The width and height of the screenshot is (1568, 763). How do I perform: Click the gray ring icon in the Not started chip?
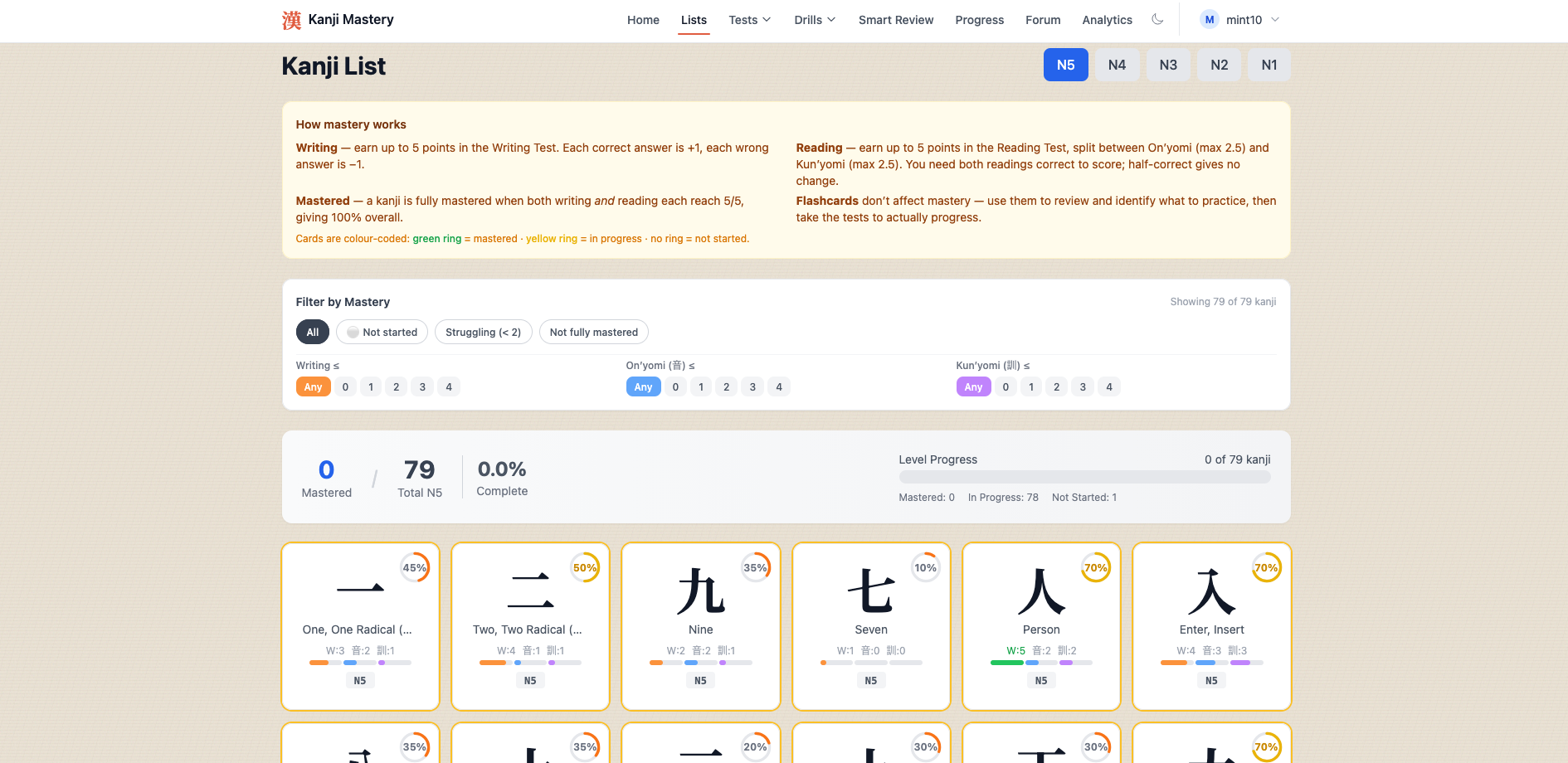pyautogui.click(x=353, y=332)
